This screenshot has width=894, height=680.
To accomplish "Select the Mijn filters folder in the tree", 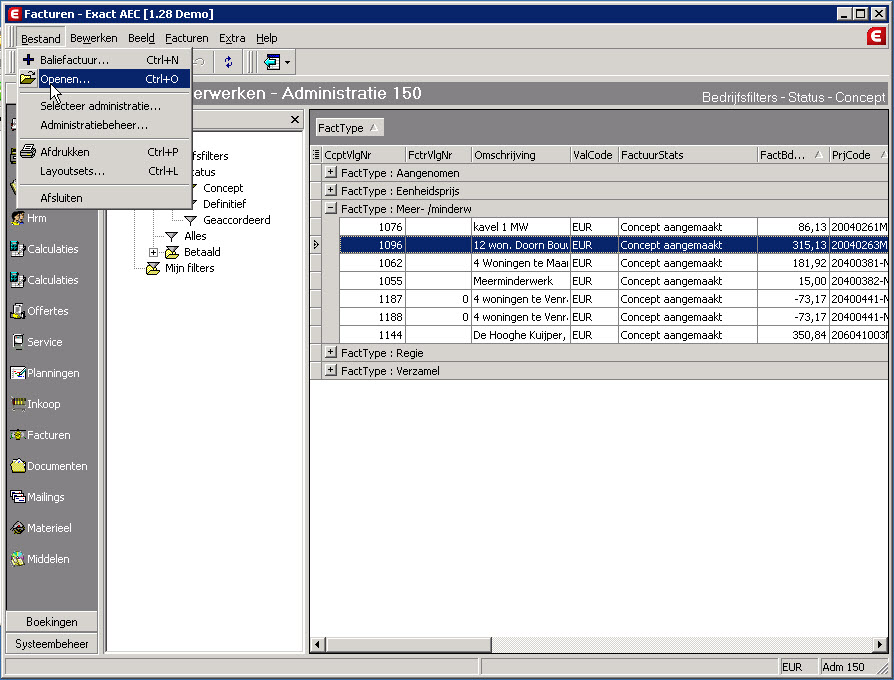I will click(189, 268).
